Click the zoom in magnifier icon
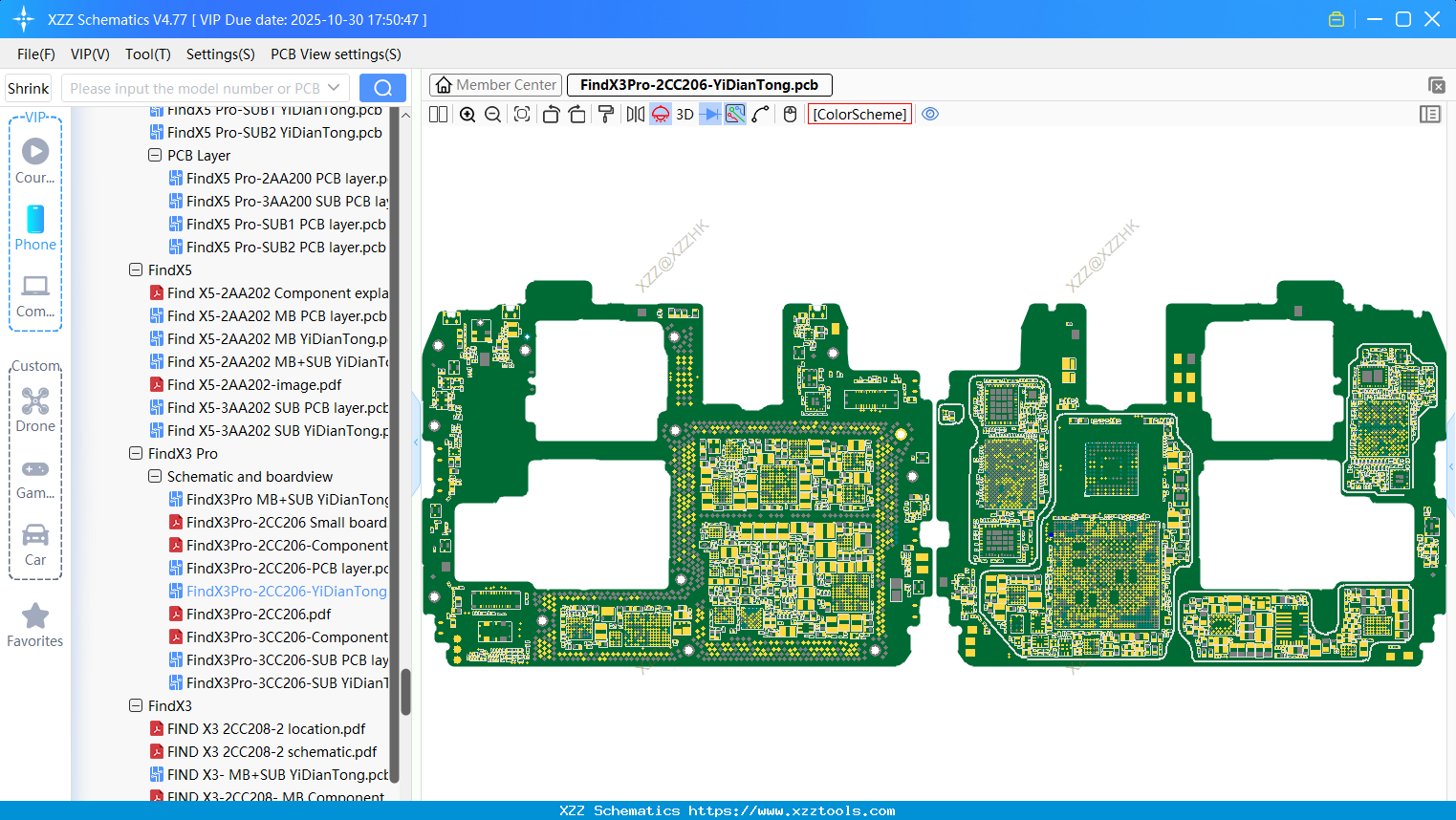Screen dimensions: 1456x820 click(x=467, y=115)
